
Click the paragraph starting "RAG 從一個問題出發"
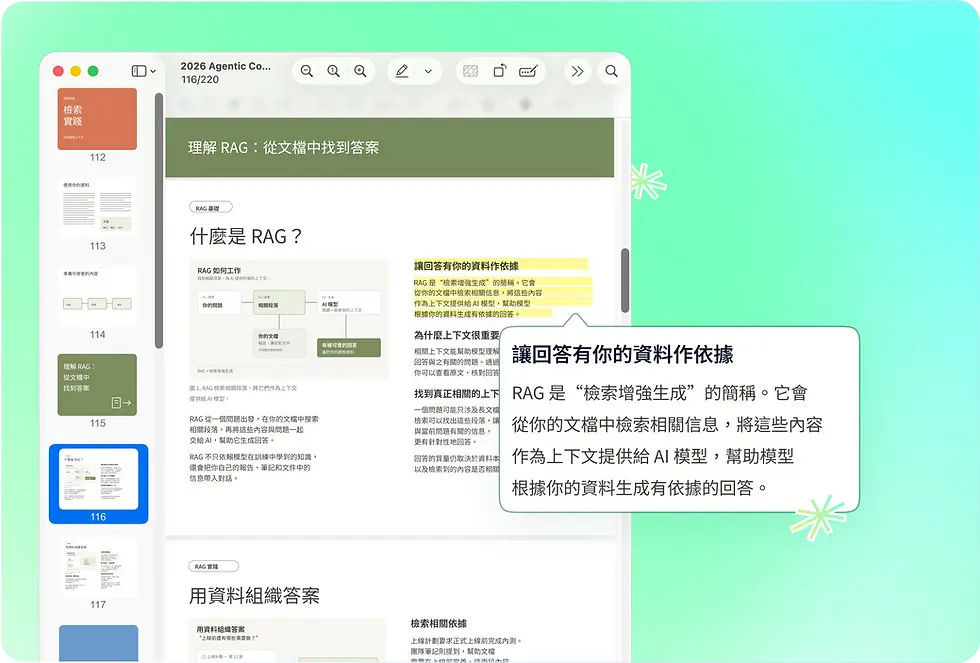254,429
